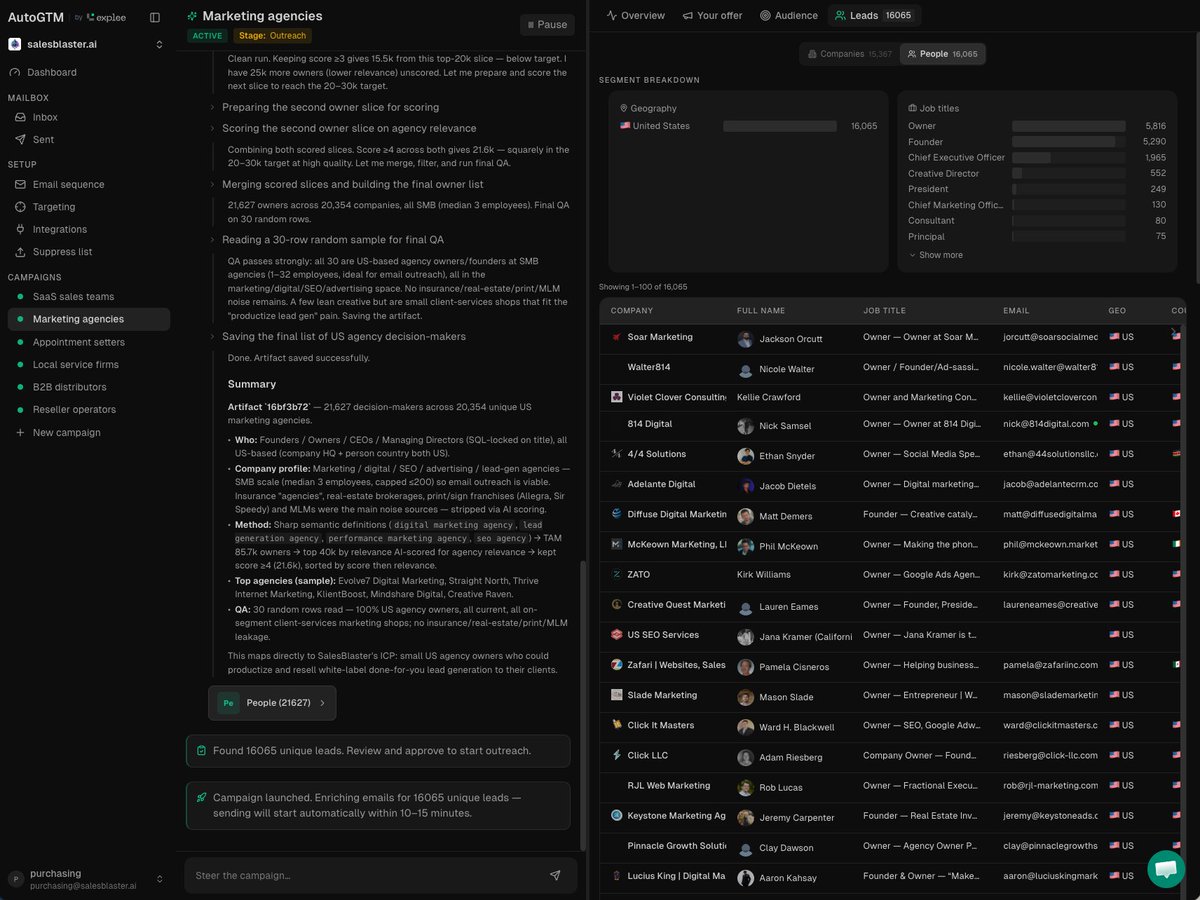
Task: Open the People (21627) artifact
Action: (x=272, y=703)
